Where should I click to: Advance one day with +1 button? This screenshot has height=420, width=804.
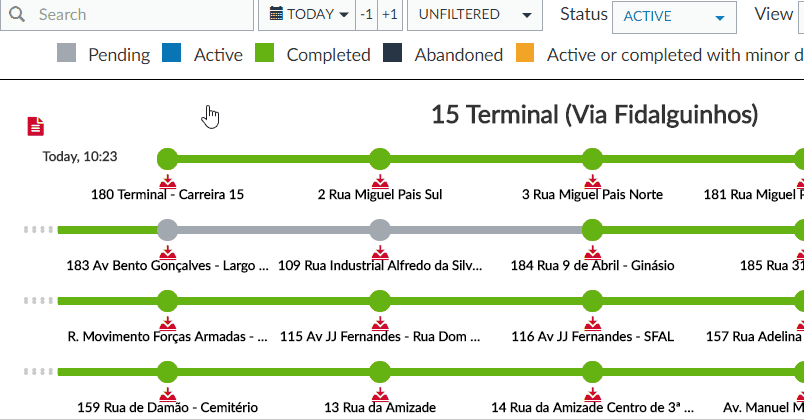pos(390,15)
